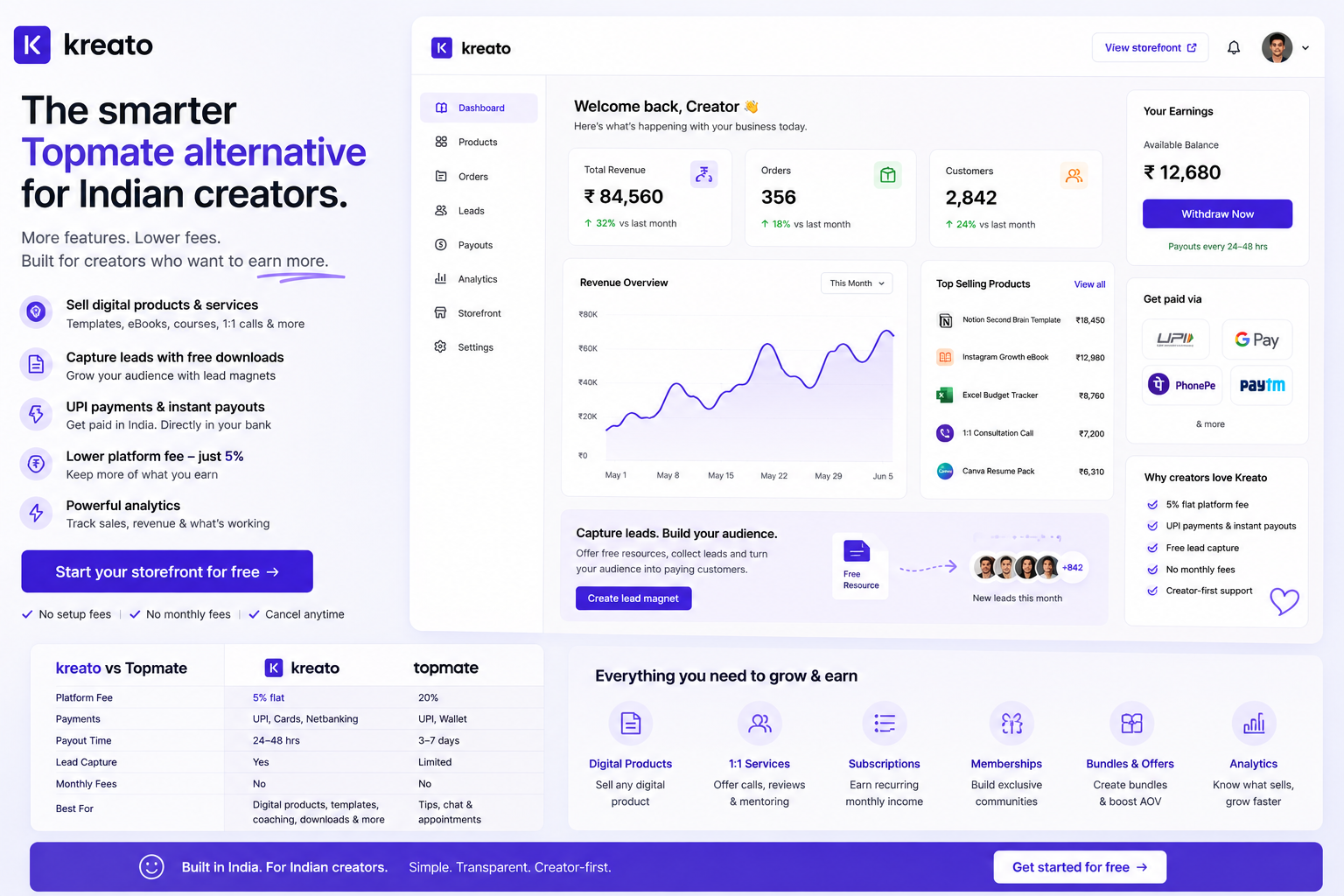Click the Dashboard sidebar icon
Screen dimensions: 1344x896
[441, 108]
